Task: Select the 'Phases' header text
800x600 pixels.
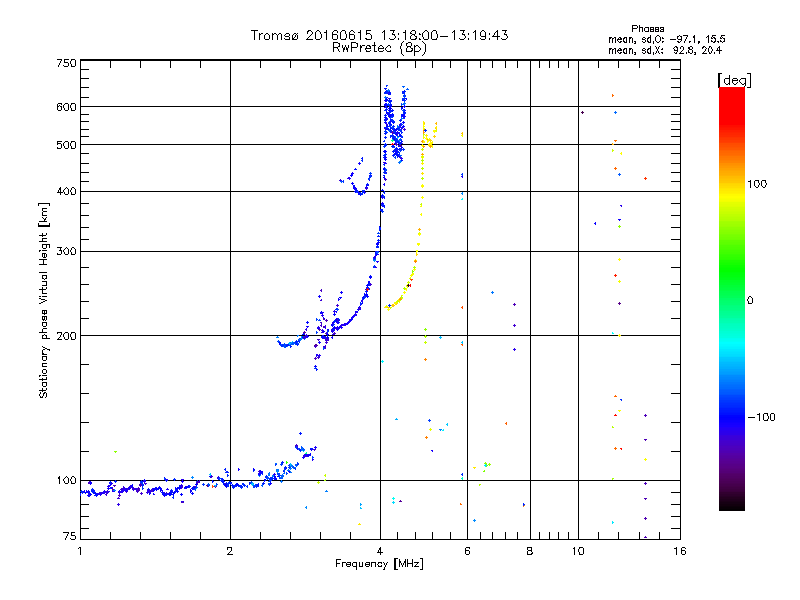Action: pos(647,29)
